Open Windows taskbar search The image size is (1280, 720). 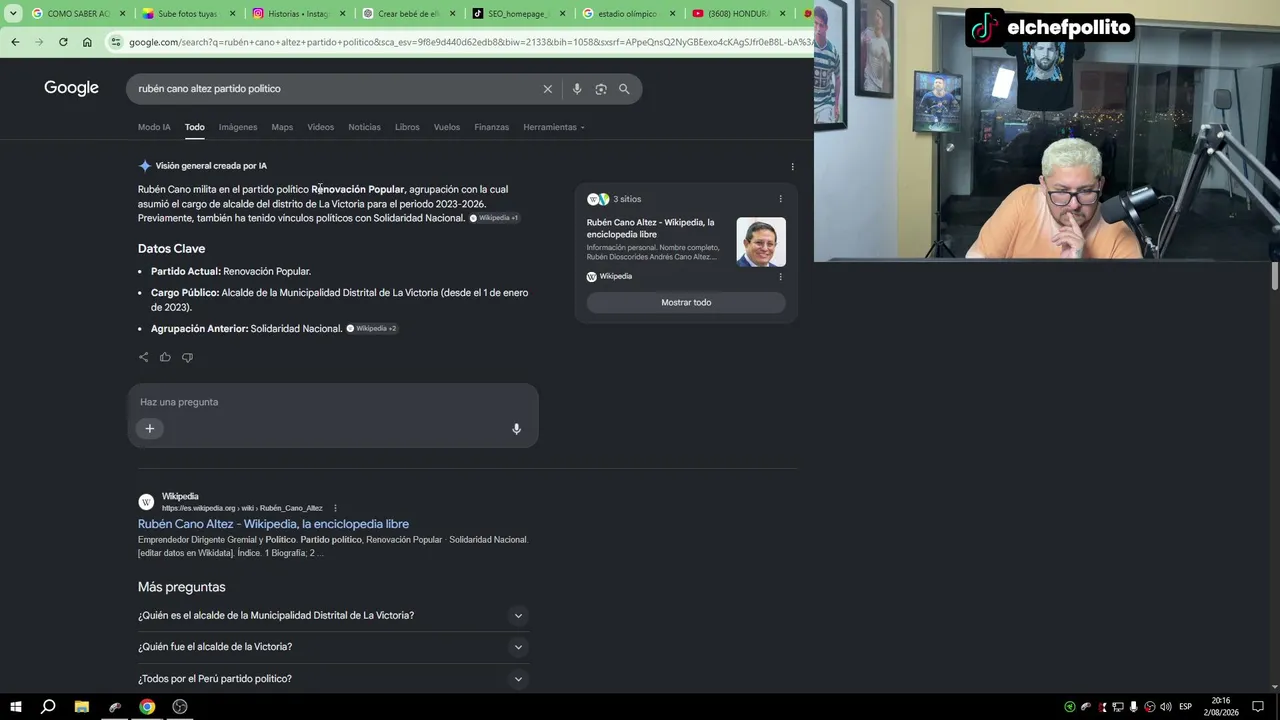click(x=48, y=707)
